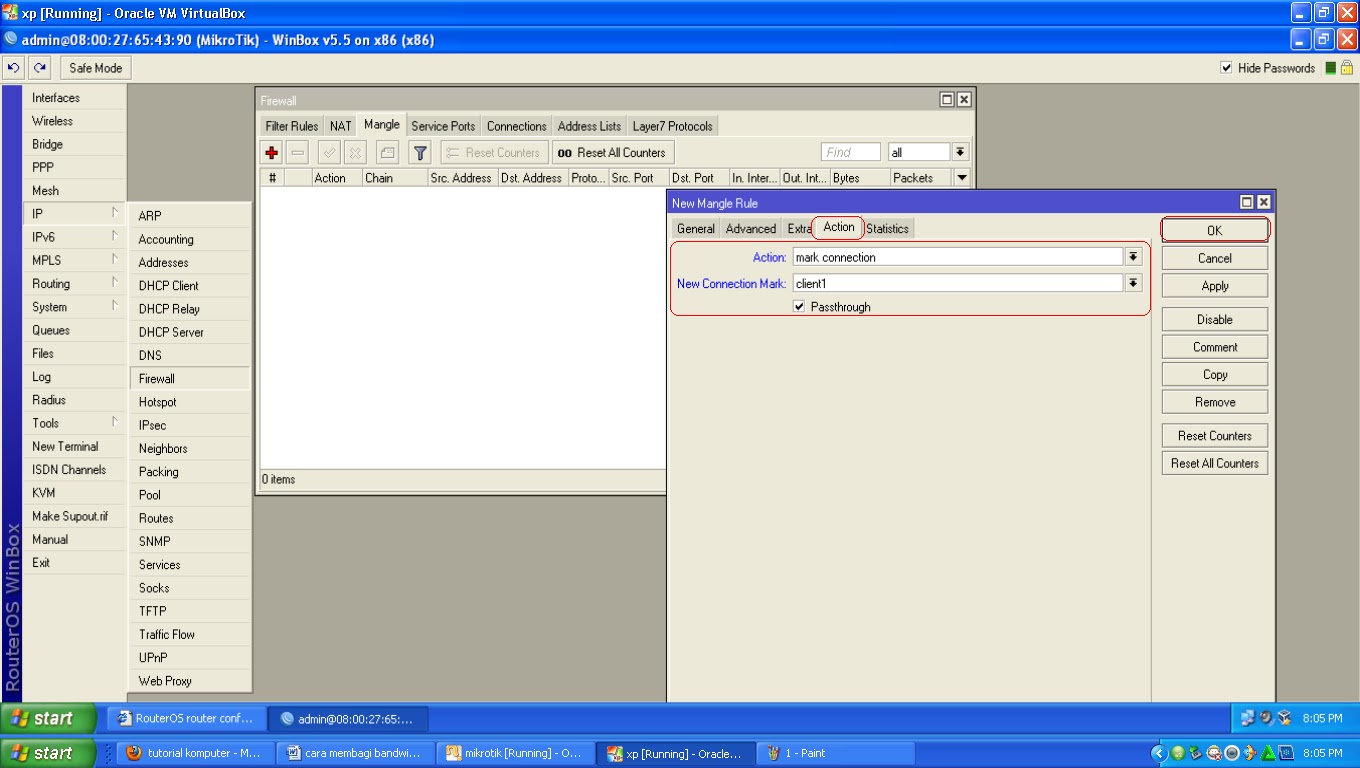The width and height of the screenshot is (1360, 768).
Task: Open the 'all' filter dropdown in Firewall
Action: pos(960,152)
